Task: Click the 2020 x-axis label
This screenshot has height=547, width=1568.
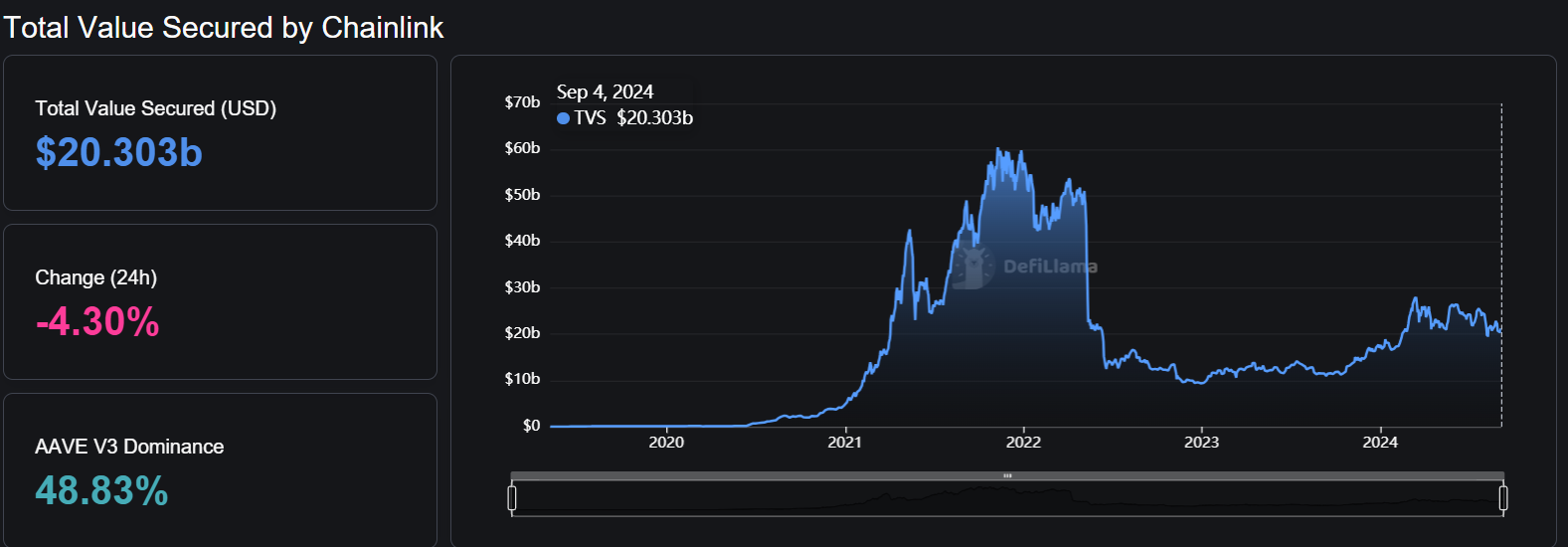Action: point(666,443)
